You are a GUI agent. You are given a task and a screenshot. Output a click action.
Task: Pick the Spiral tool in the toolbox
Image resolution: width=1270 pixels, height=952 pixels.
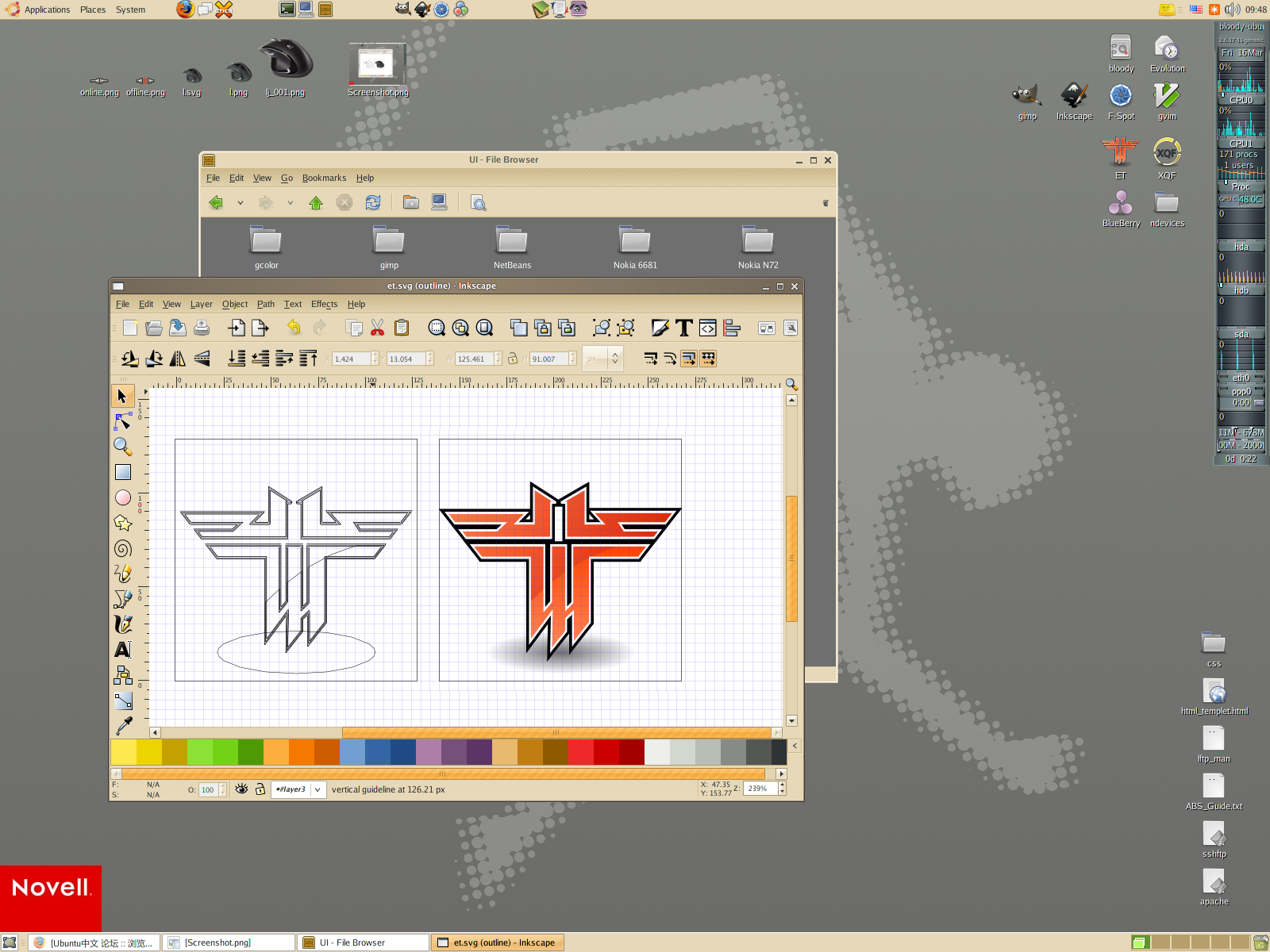pyautogui.click(x=123, y=548)
